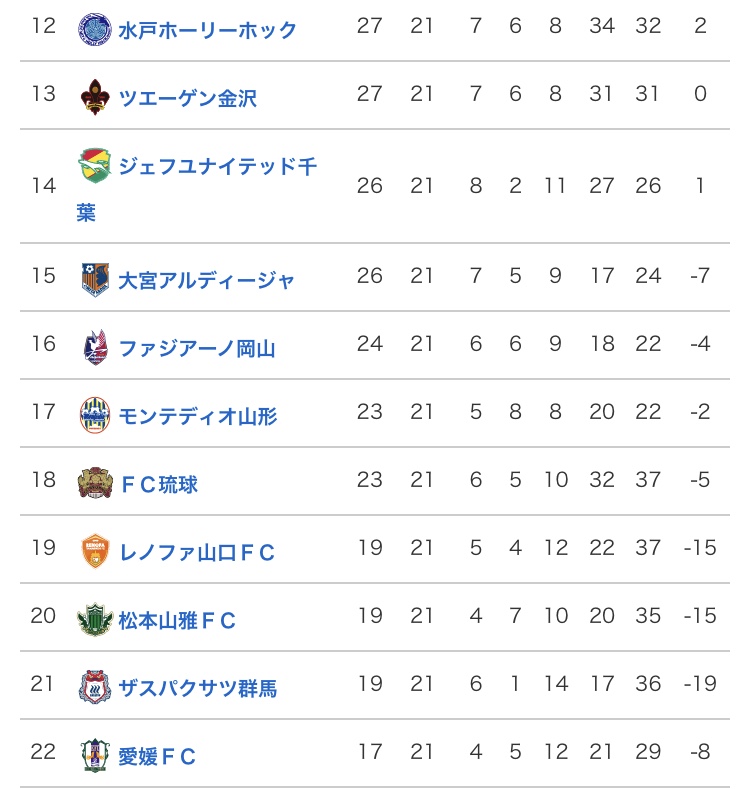Click the FC Ryukyu shisa crest
The width and height of the screenshot is (750, 789).
(x=95, y=483)
